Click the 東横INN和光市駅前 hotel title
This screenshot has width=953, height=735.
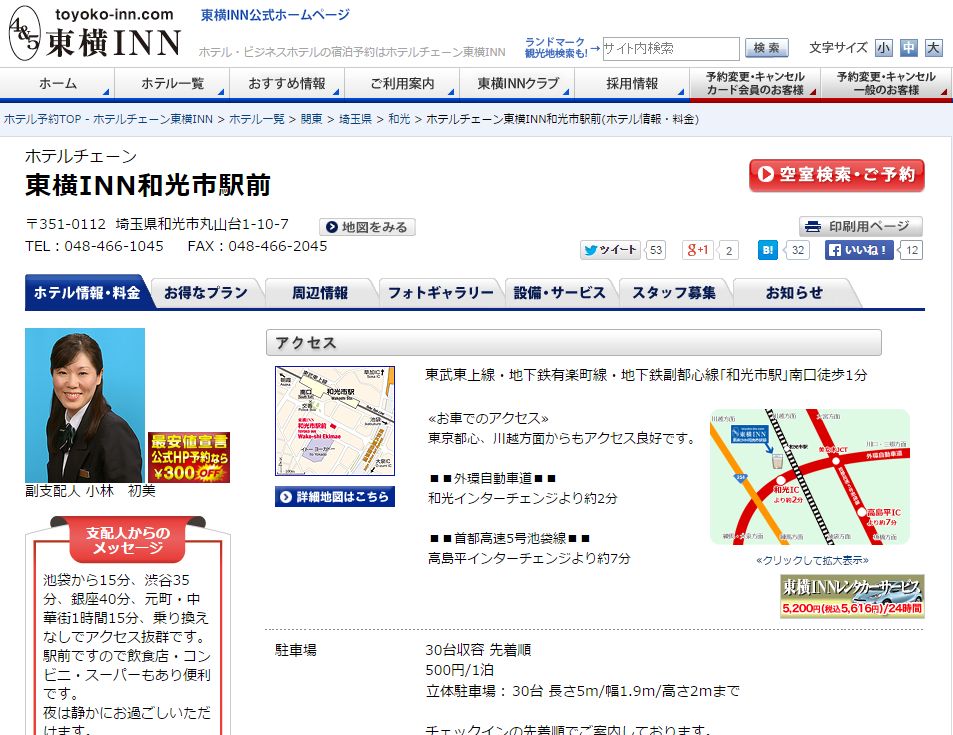148,185
